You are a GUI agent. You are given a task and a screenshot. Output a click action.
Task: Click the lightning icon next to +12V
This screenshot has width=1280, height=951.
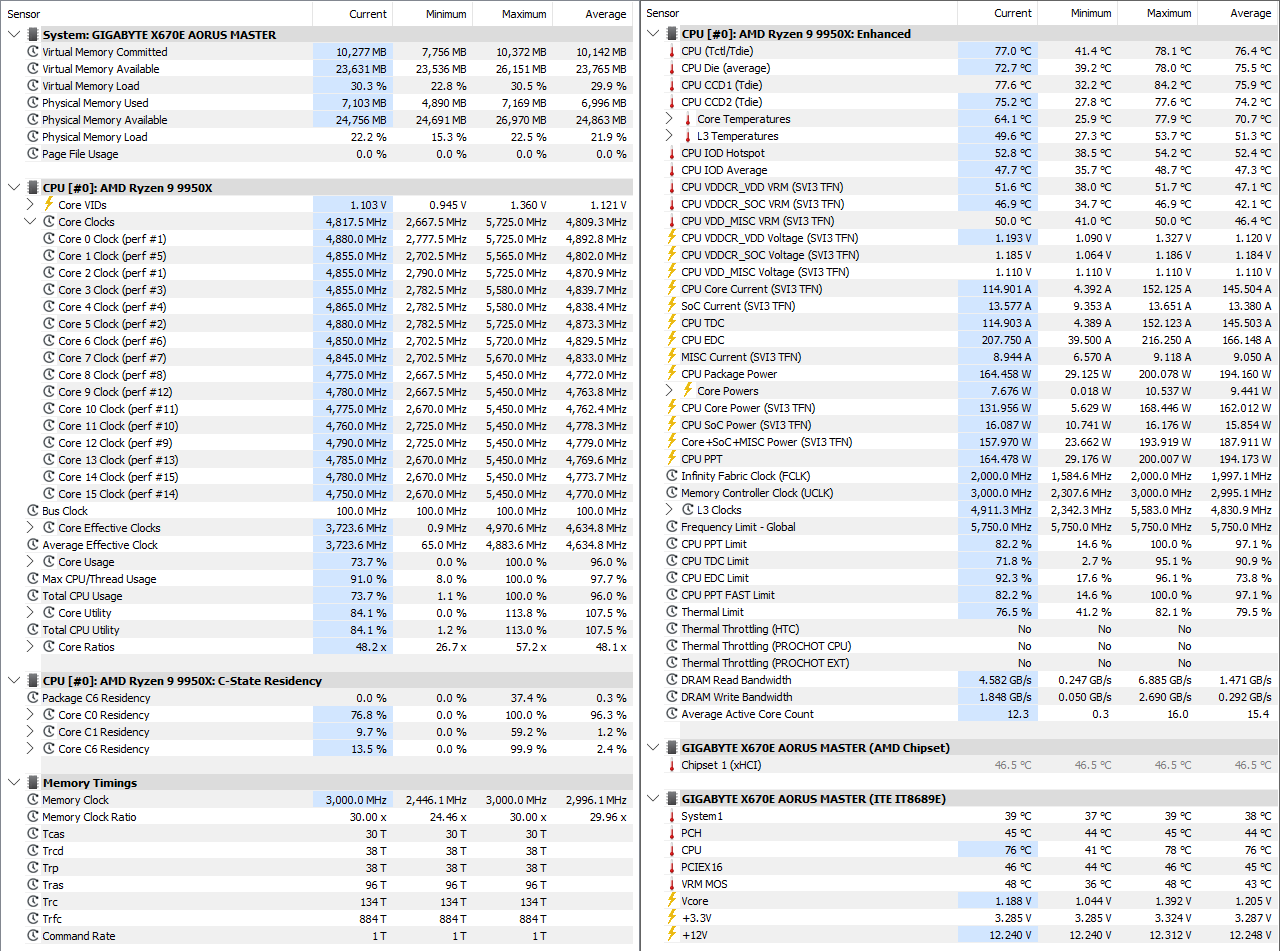pyautogui.click(x=672, y=935)
